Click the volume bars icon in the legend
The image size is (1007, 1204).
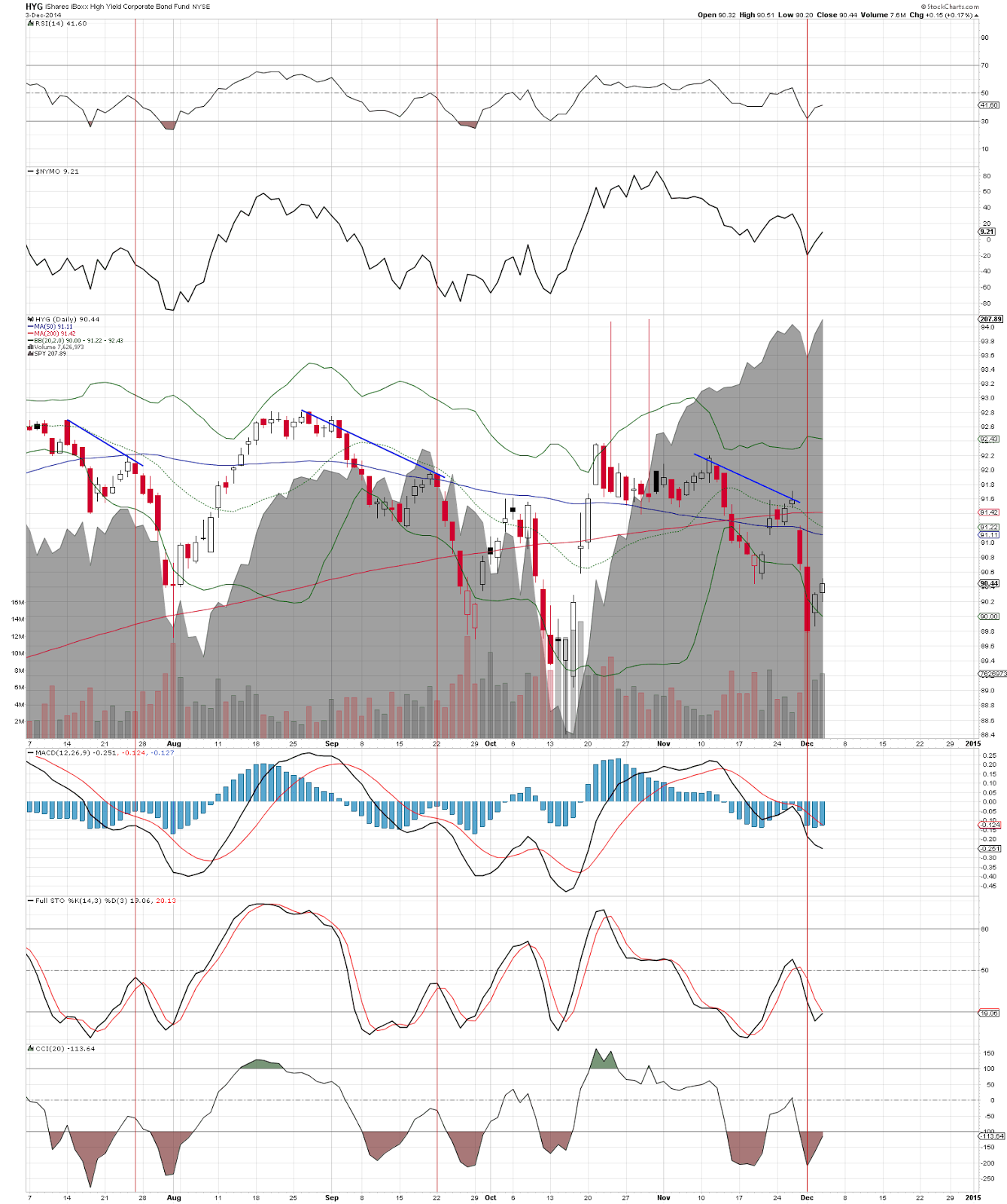(x=30, y=347)
